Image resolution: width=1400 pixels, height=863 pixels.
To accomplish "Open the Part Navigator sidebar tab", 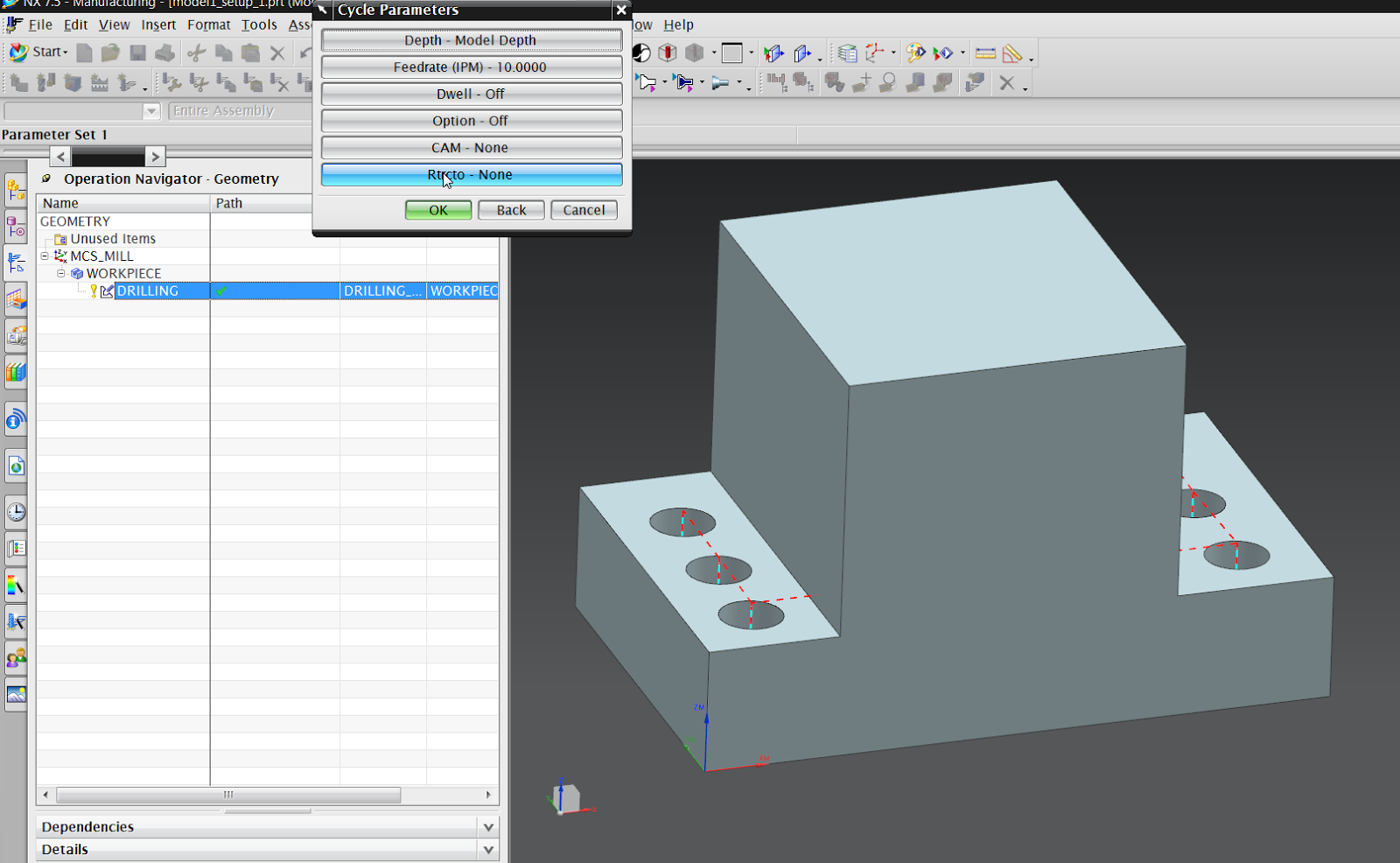I will (x=16, y=228).
